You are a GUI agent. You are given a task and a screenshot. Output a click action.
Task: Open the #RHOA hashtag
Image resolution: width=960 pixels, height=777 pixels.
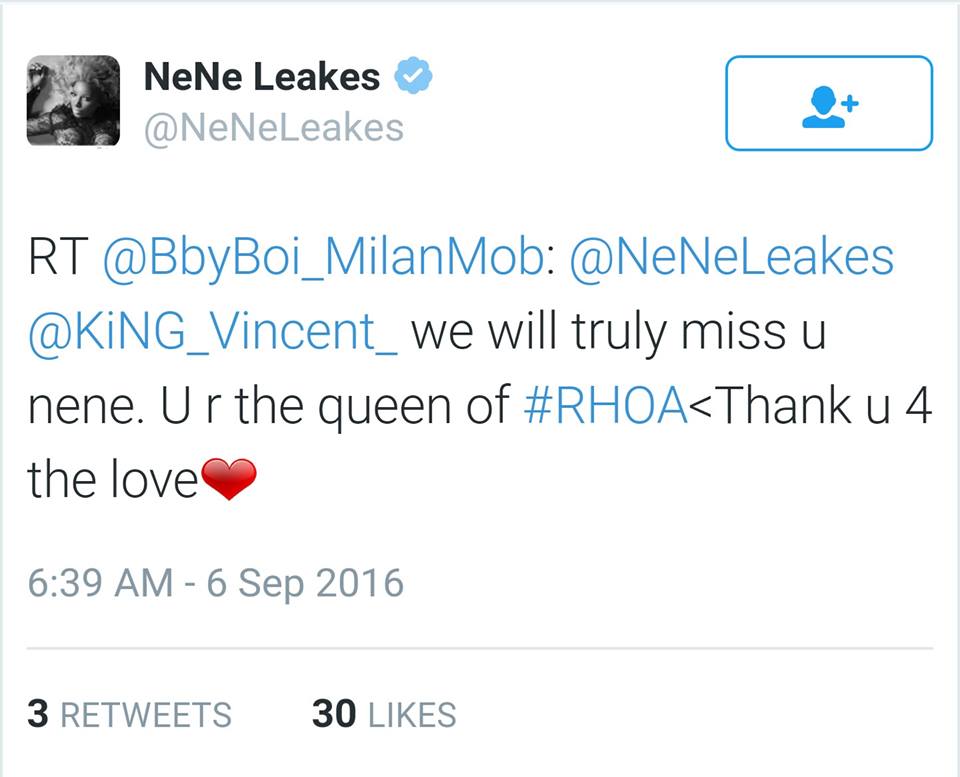click(x=605, y=408)
